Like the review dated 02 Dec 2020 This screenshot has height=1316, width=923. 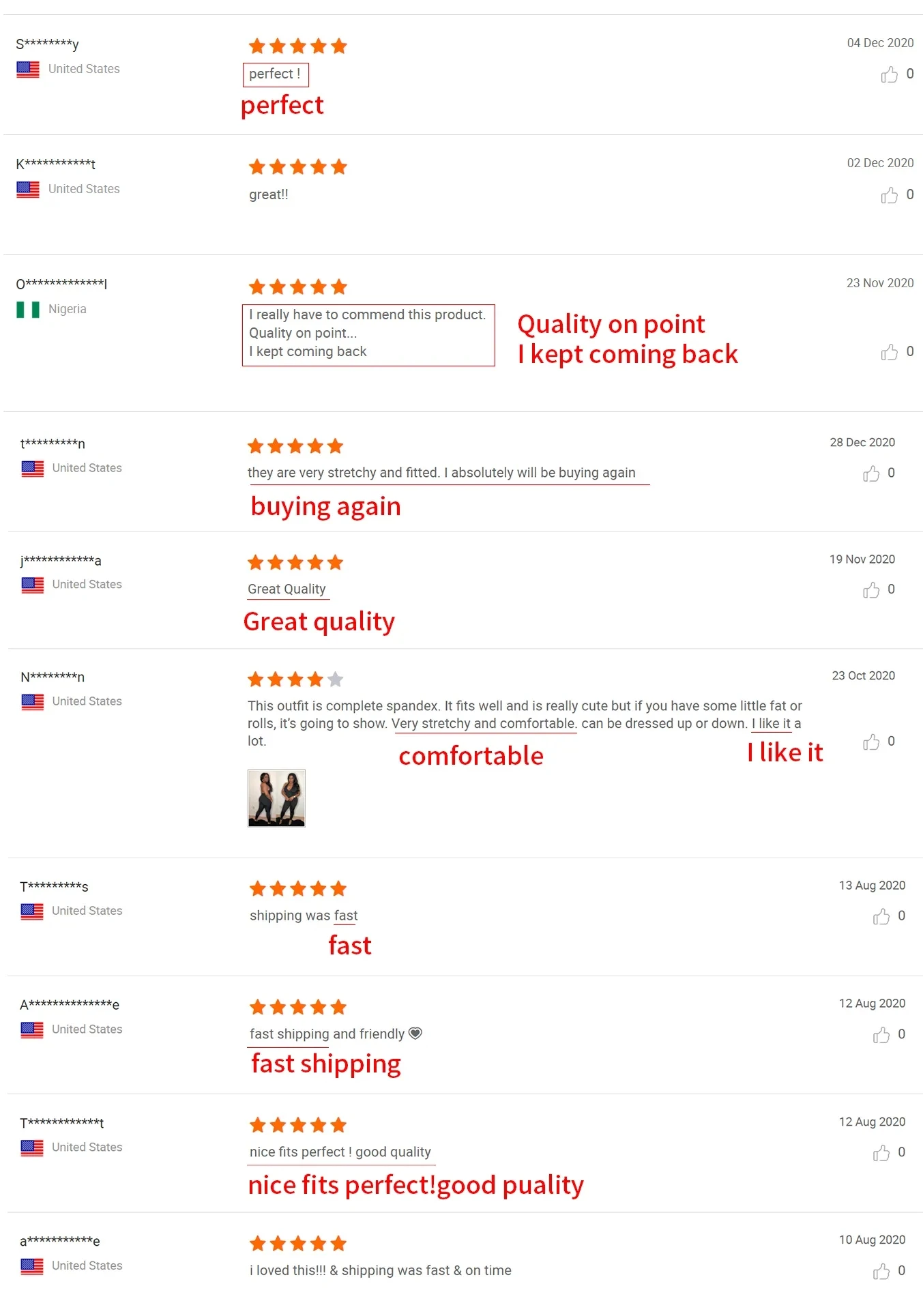coord(889,196)
